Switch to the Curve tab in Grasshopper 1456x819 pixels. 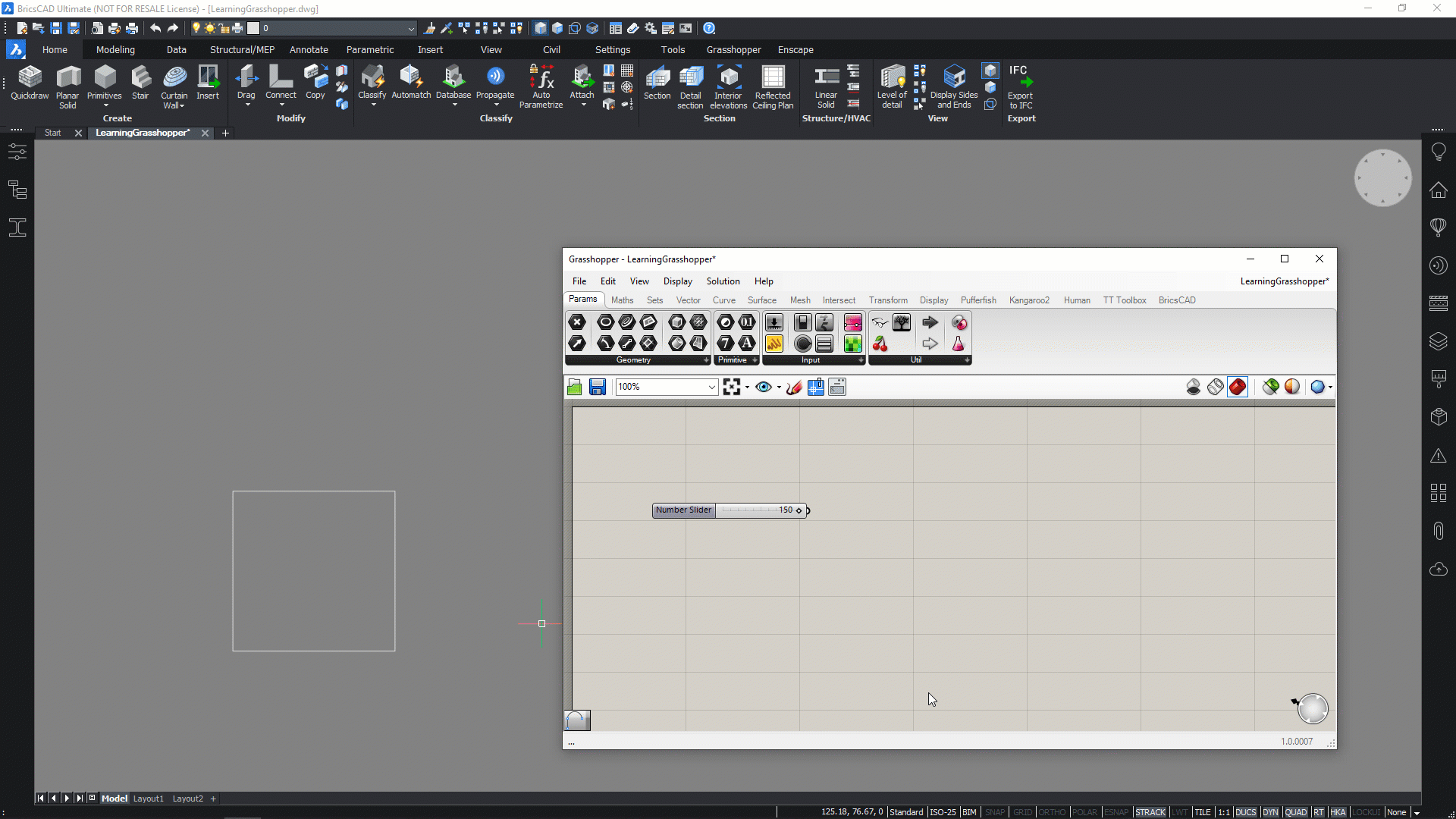point(724,300)
